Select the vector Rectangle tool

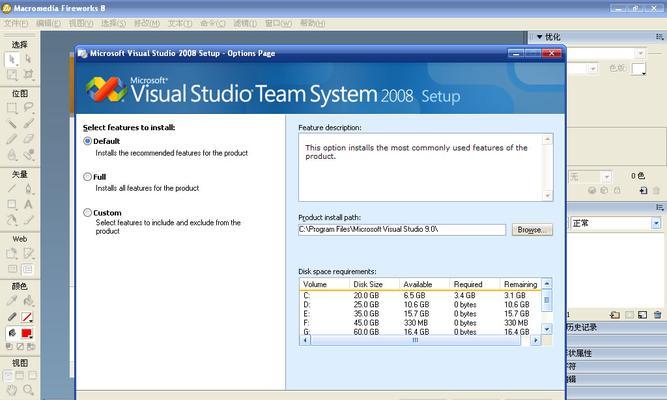(x=12, y=204)
